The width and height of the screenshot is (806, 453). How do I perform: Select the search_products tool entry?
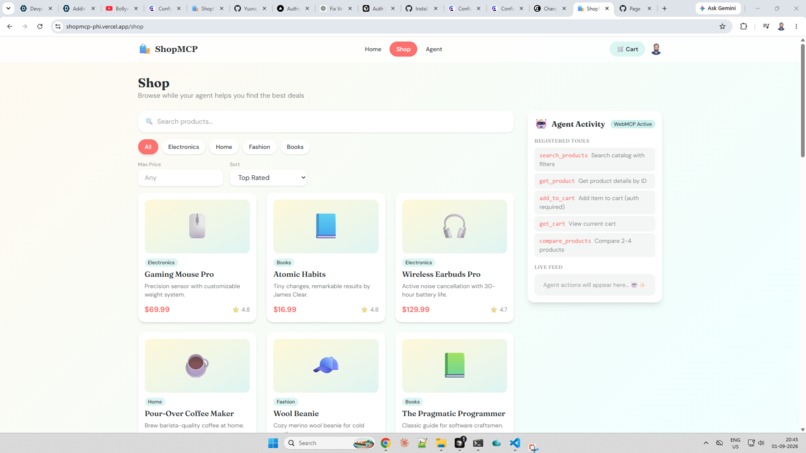595,159
